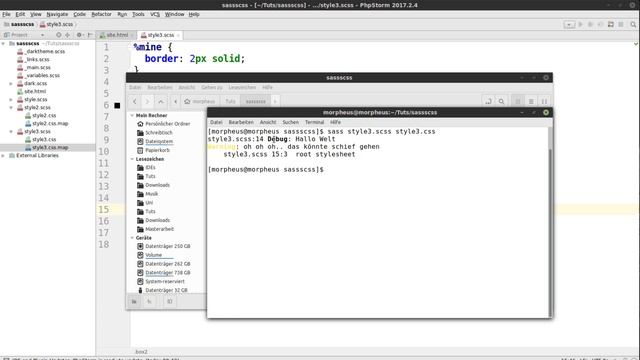Click the Run play icon in PhpStorm toolbar
The width and height of the screenshot is (640, 360).
[580, 24]
